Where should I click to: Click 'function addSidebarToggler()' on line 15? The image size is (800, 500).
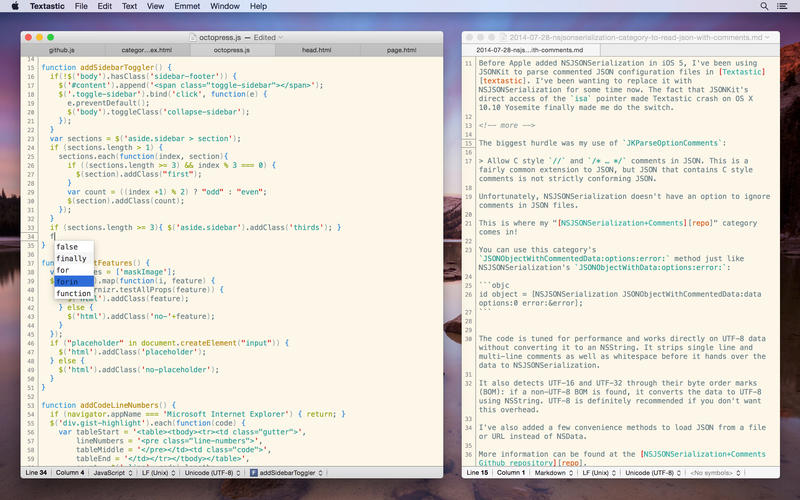coord(103,67)
